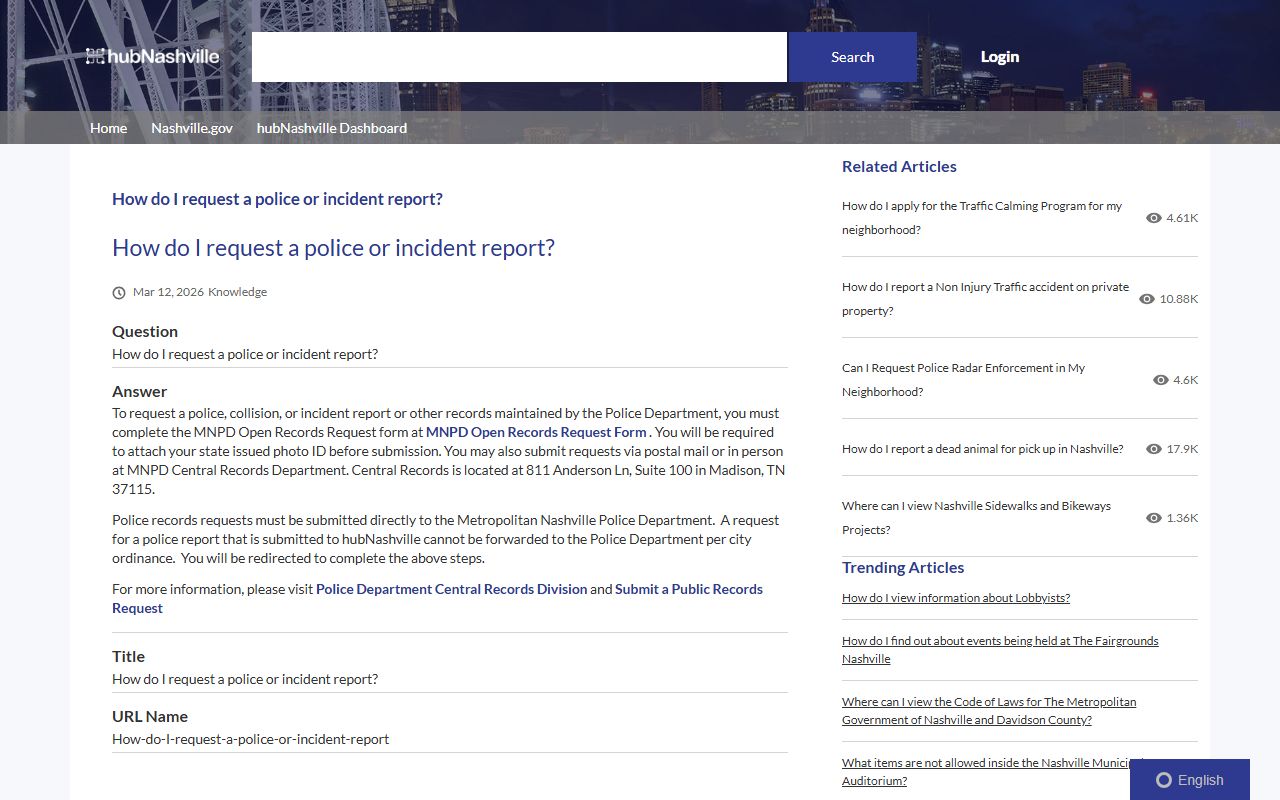The height and width of the screenshot is (800, 1280).
Task: Click the Mar 12, 2026 date text
Action: [x=168, y=292]
